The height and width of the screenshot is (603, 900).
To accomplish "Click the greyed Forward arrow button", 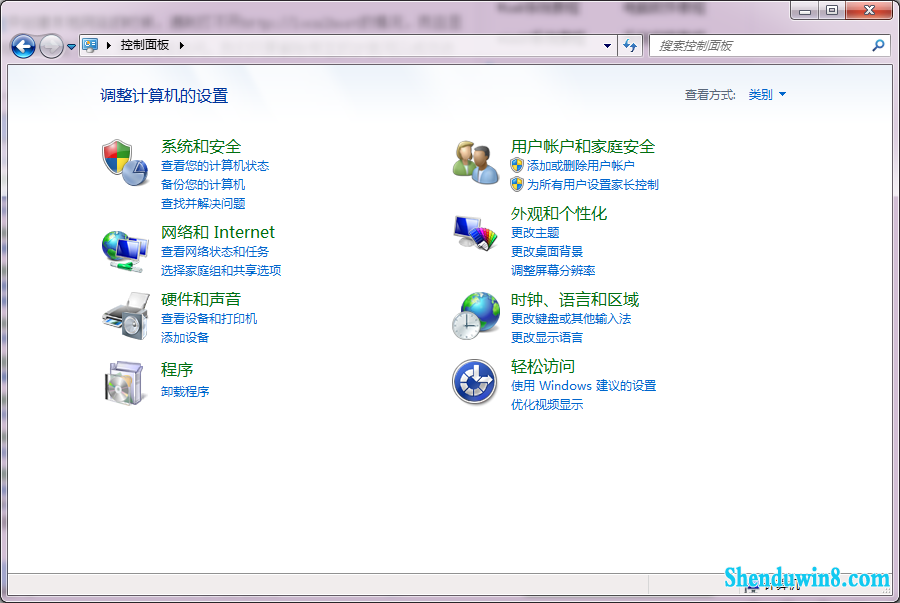I will pos(51,46).
